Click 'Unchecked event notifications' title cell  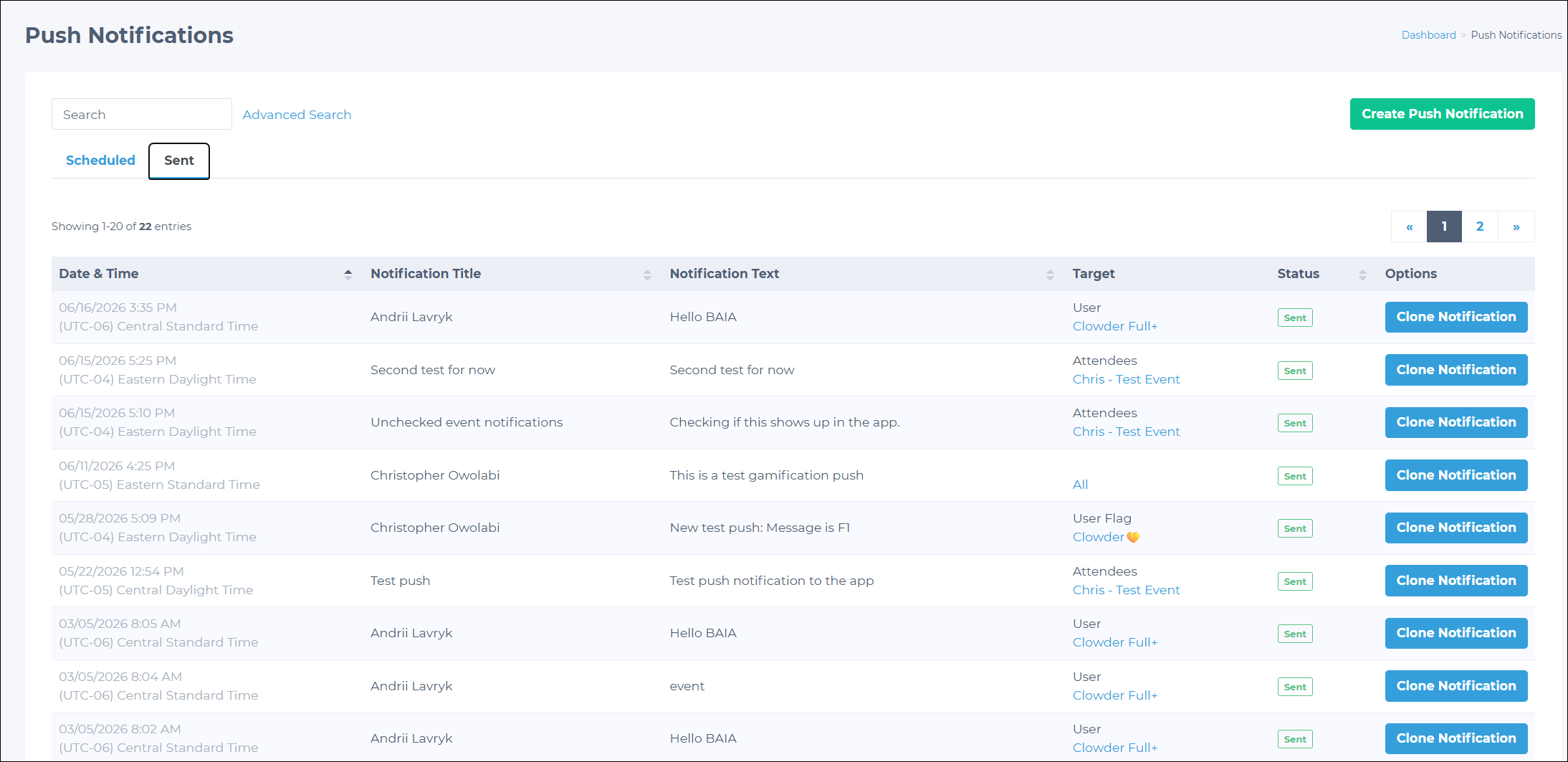point(467,422)
